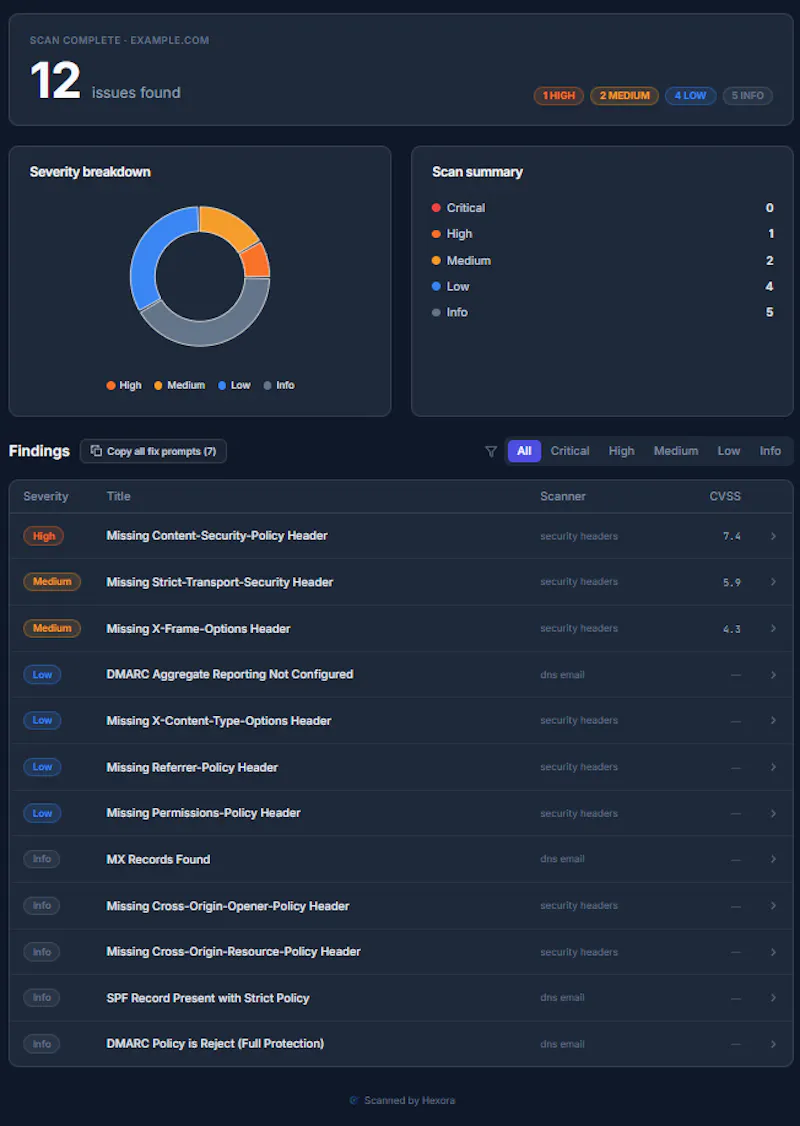
Task: Expand Missing Referrer-Policy Header row chevron
Action: [x=773, y=767]
